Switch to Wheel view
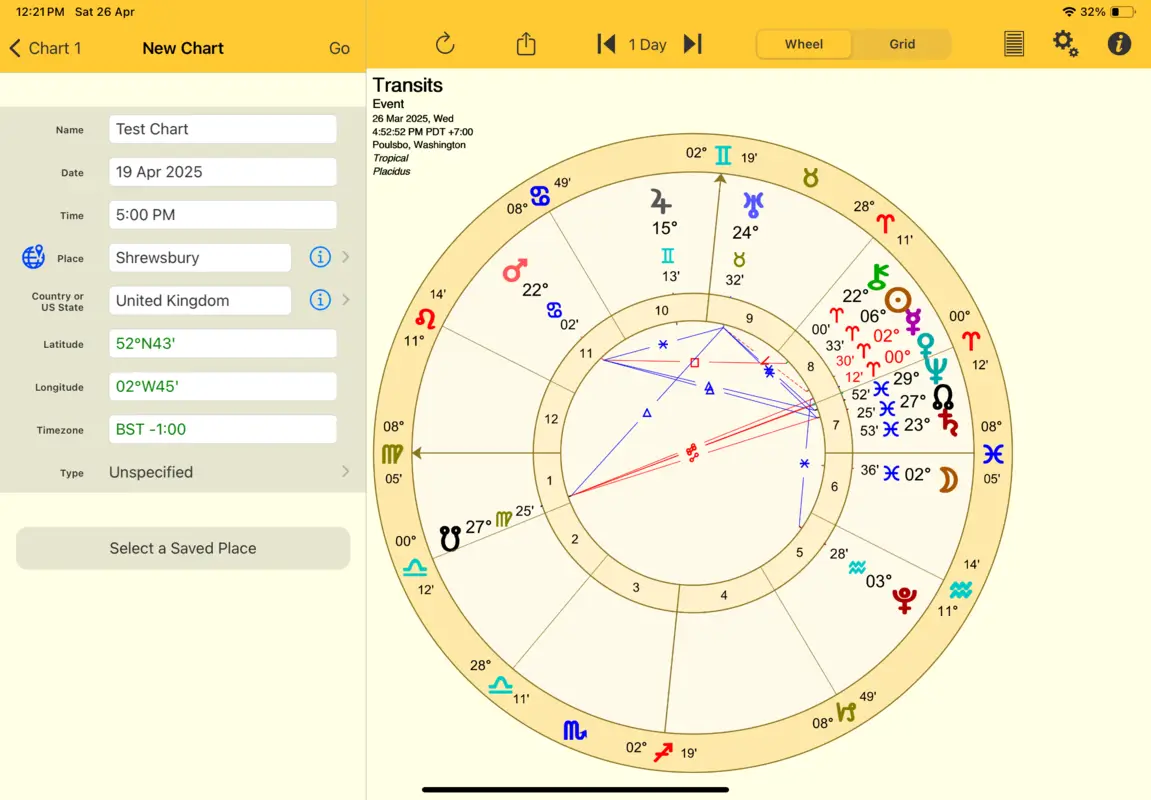1151x800 pixels. (x=804, y=44)
